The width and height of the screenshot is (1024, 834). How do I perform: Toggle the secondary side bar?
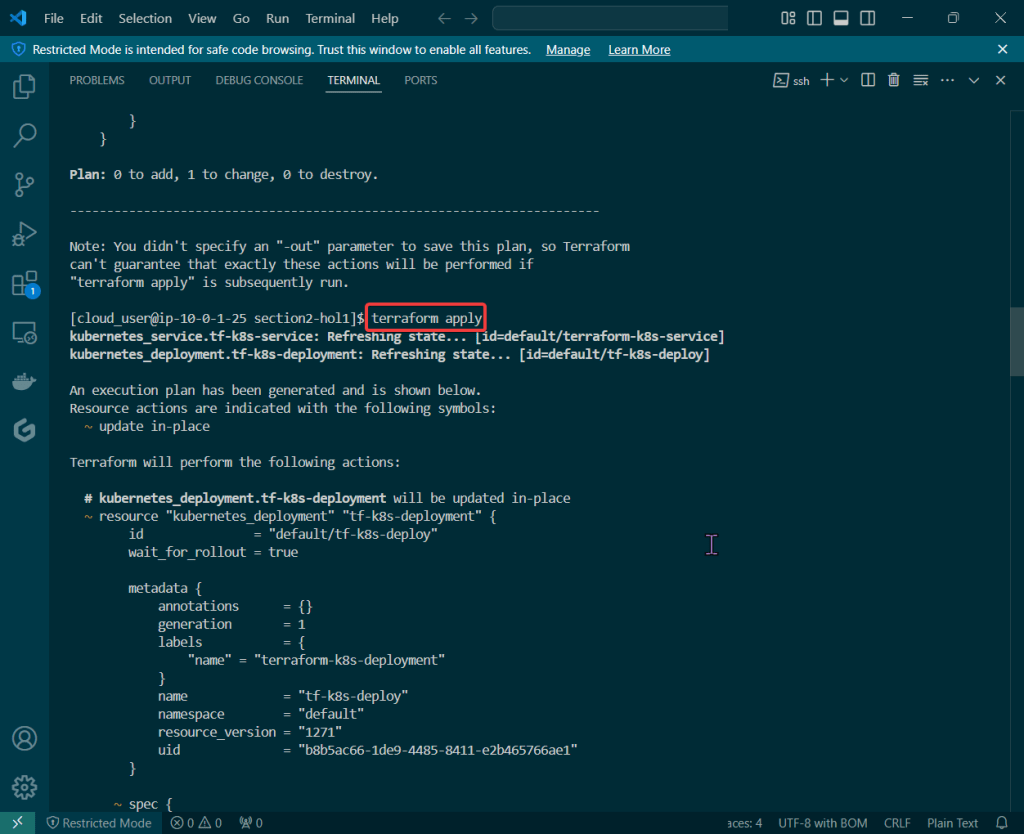coord(867,18)
